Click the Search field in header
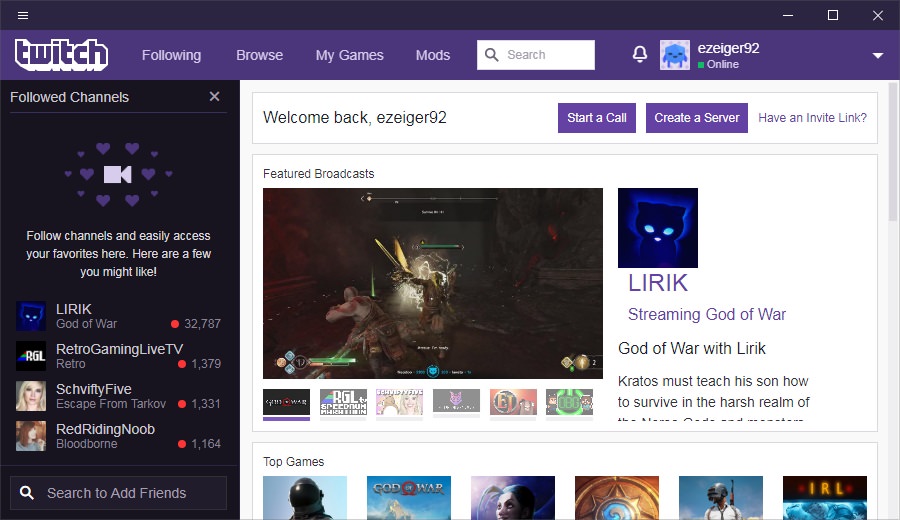The image size is (900, 520). 536,55
